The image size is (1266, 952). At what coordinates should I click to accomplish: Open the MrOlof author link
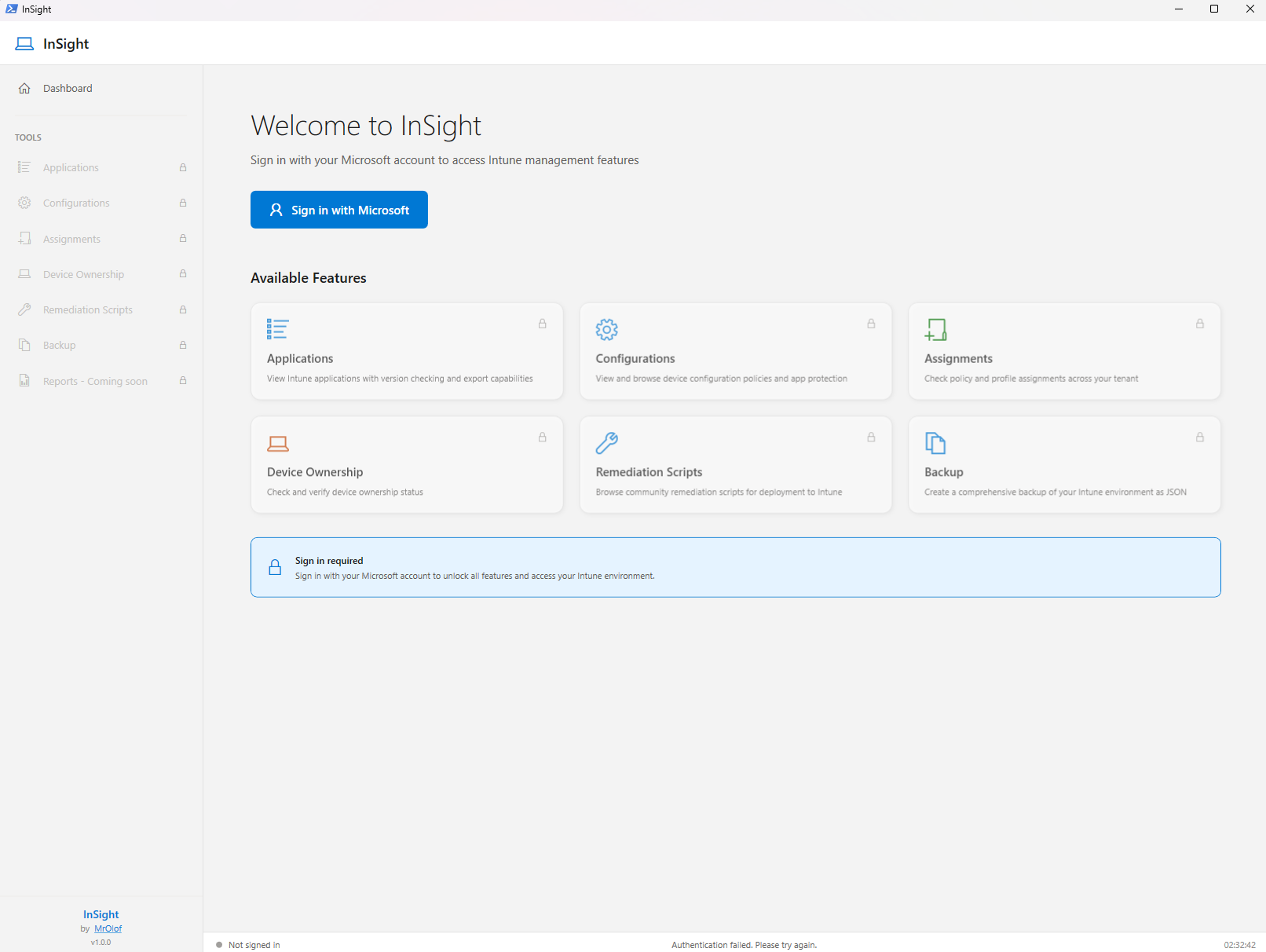(x=108, y=928)
